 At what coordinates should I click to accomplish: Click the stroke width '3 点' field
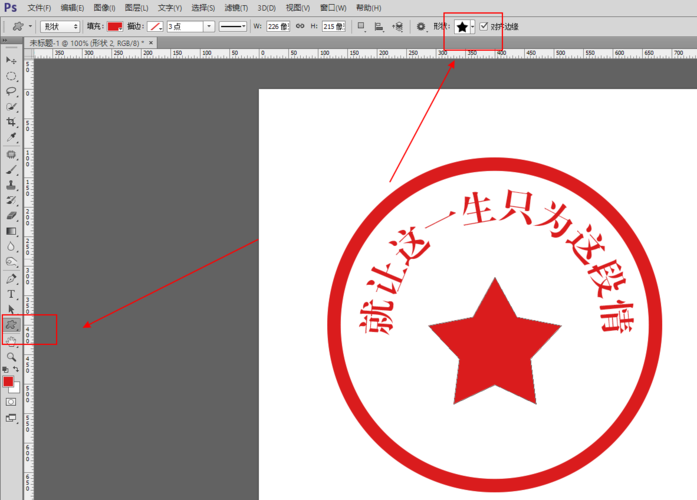(x=185, y=27)
